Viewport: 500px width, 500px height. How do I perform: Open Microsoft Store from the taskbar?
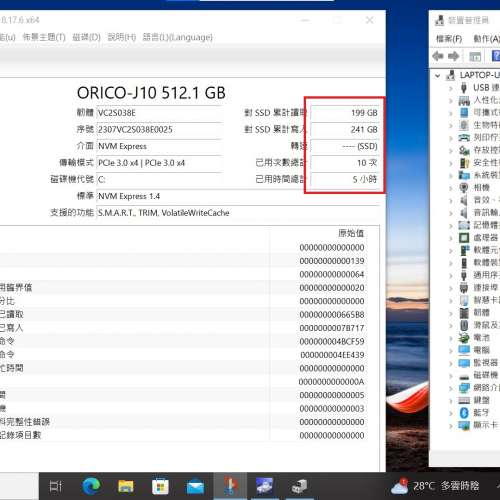pos(160,487)
